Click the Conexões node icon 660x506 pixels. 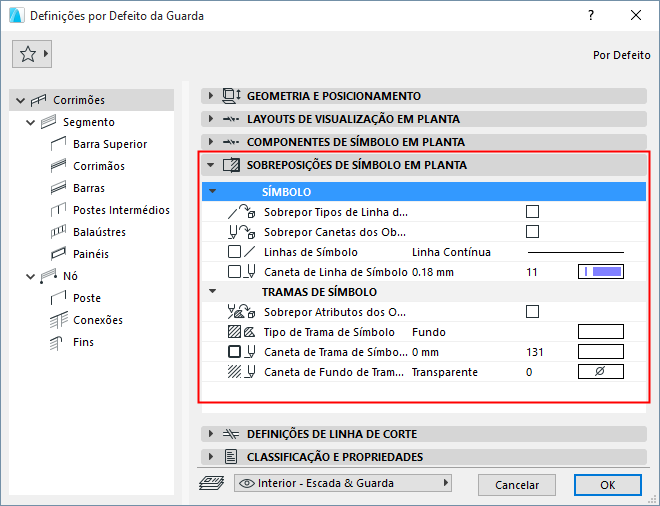(57, 320)
